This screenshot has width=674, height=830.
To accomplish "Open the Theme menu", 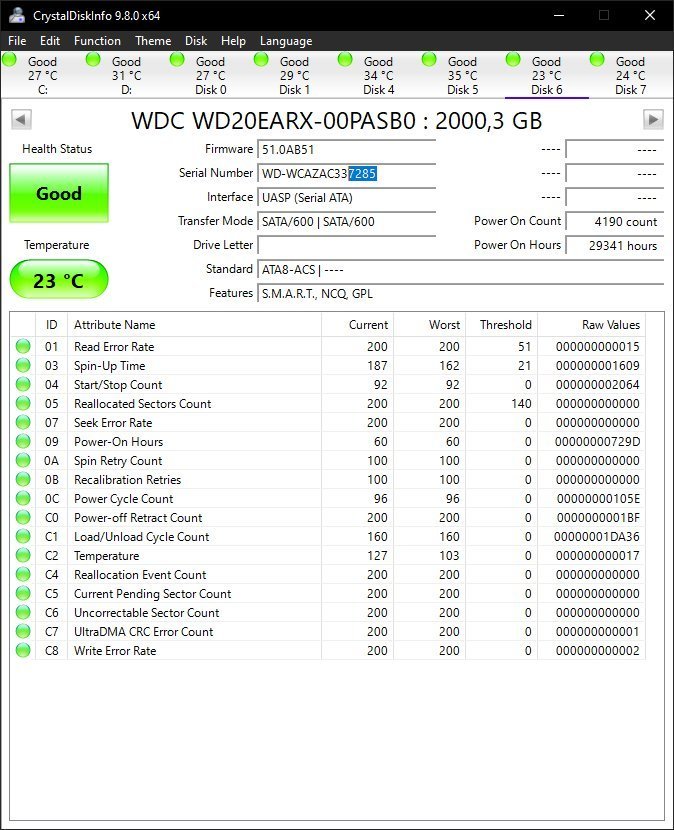I will click(x=153, y=41).
